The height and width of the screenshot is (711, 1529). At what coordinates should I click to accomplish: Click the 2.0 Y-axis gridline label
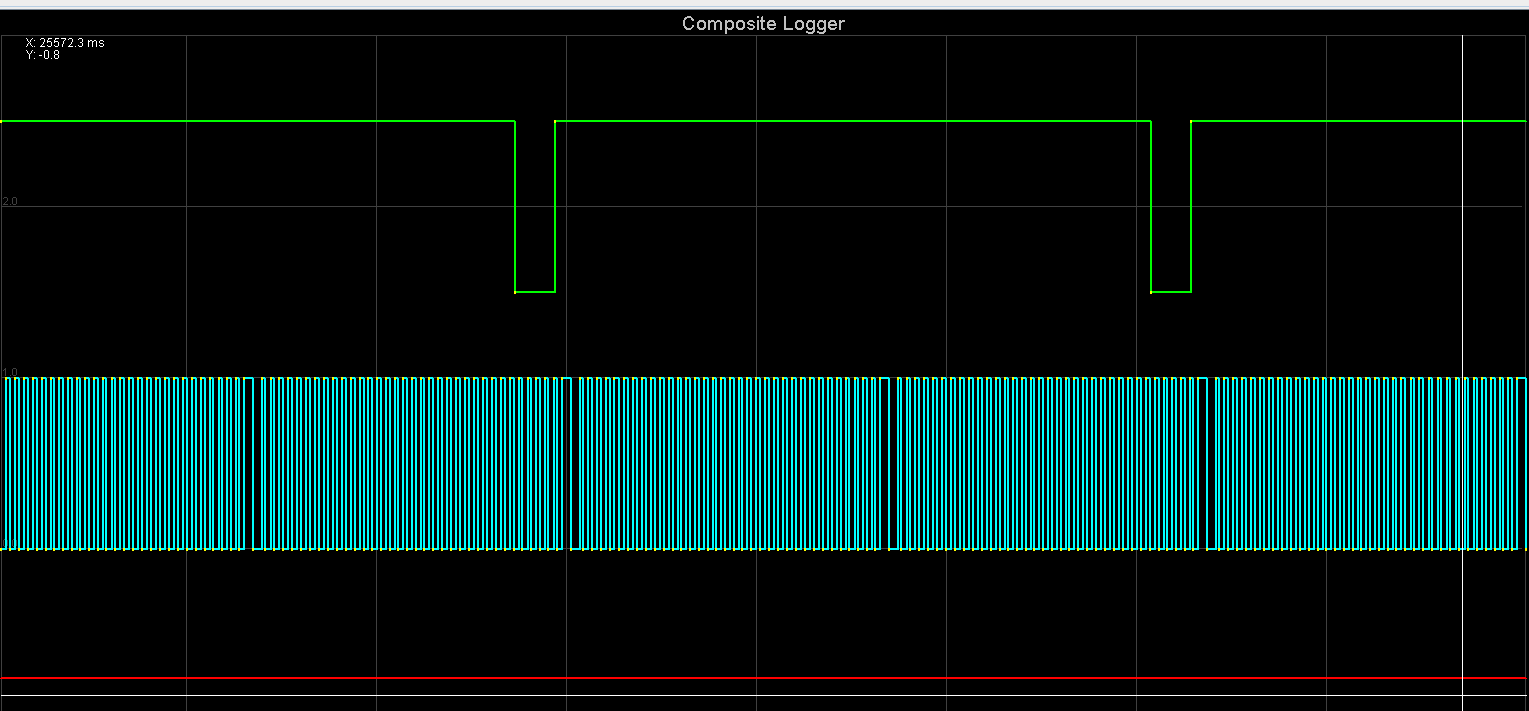[10, 202]
